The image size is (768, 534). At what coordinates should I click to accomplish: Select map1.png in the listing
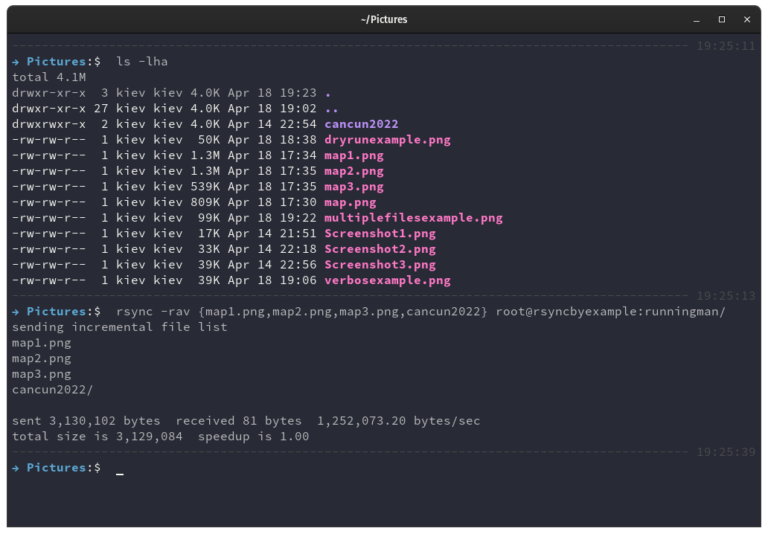354,156
